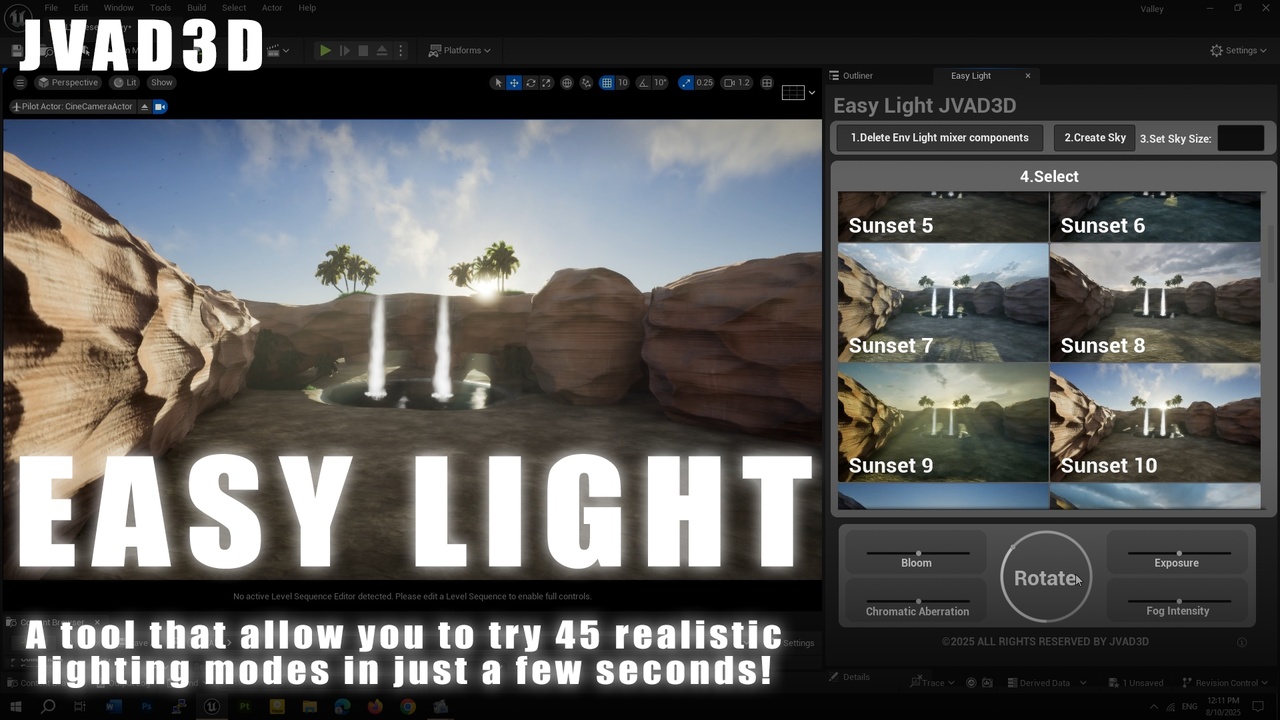
Task: Open the viewport layout grid dropdown
Action: [x=798, y=92]
